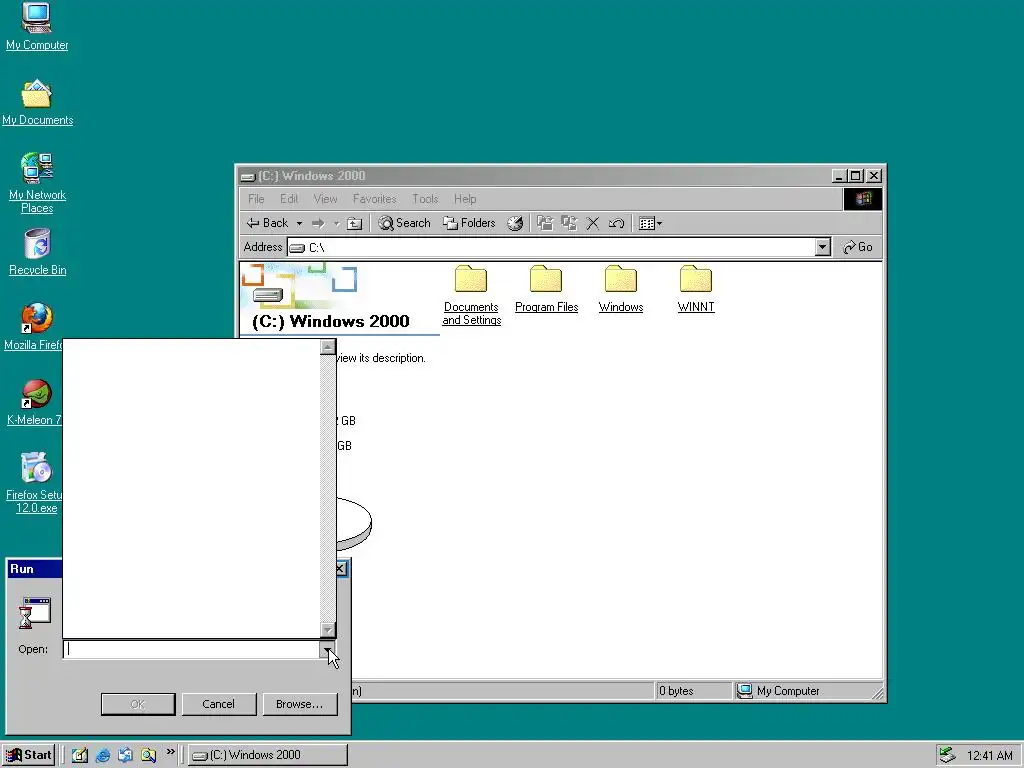This screenshot has height=768, width=1024.
Task: Click the Move To toolbar icon
Action: coord(545,223)
